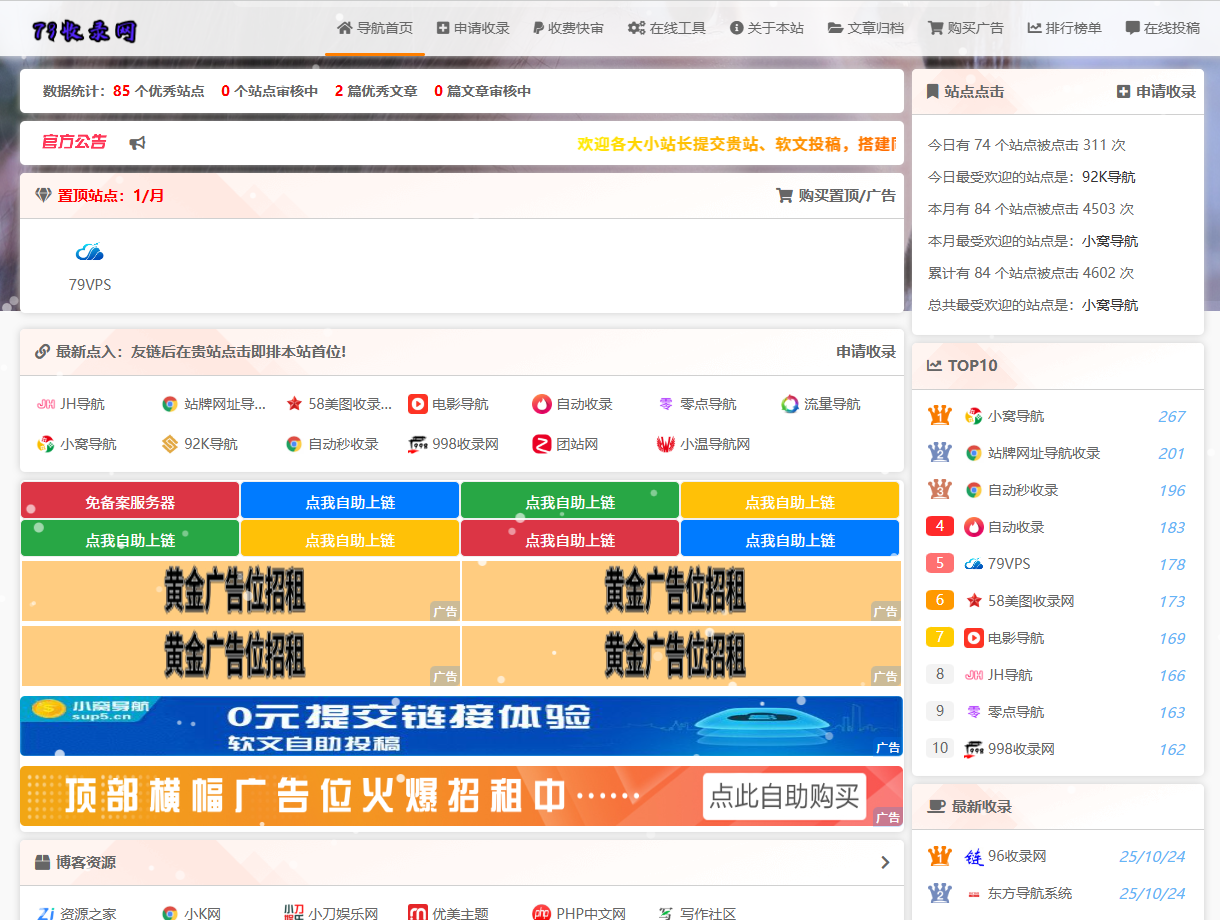Click the 92K导航 orange diamond icon

pyautogui.click(x=170, y=444)
